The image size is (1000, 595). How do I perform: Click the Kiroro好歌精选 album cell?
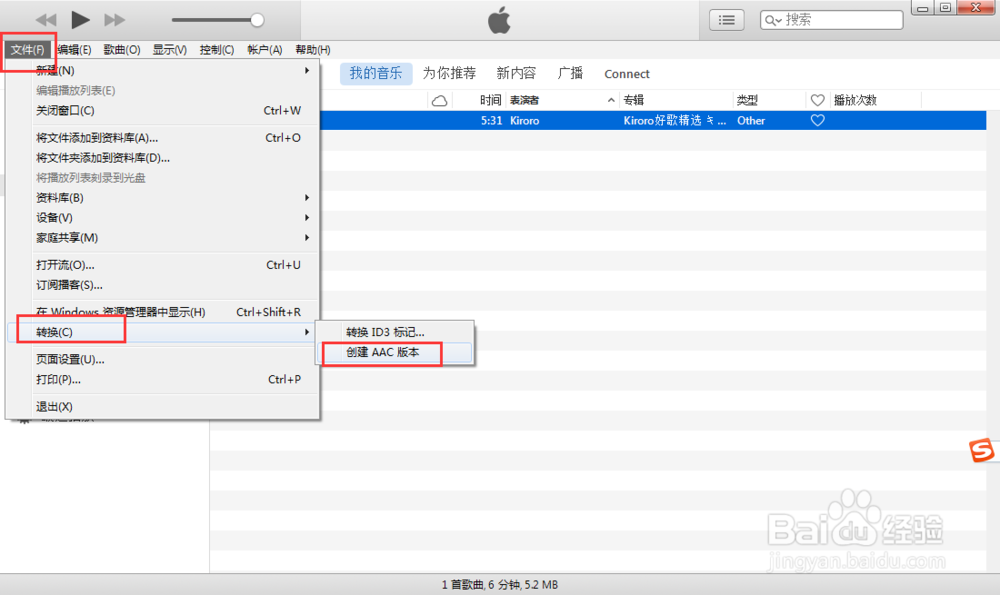675,121
